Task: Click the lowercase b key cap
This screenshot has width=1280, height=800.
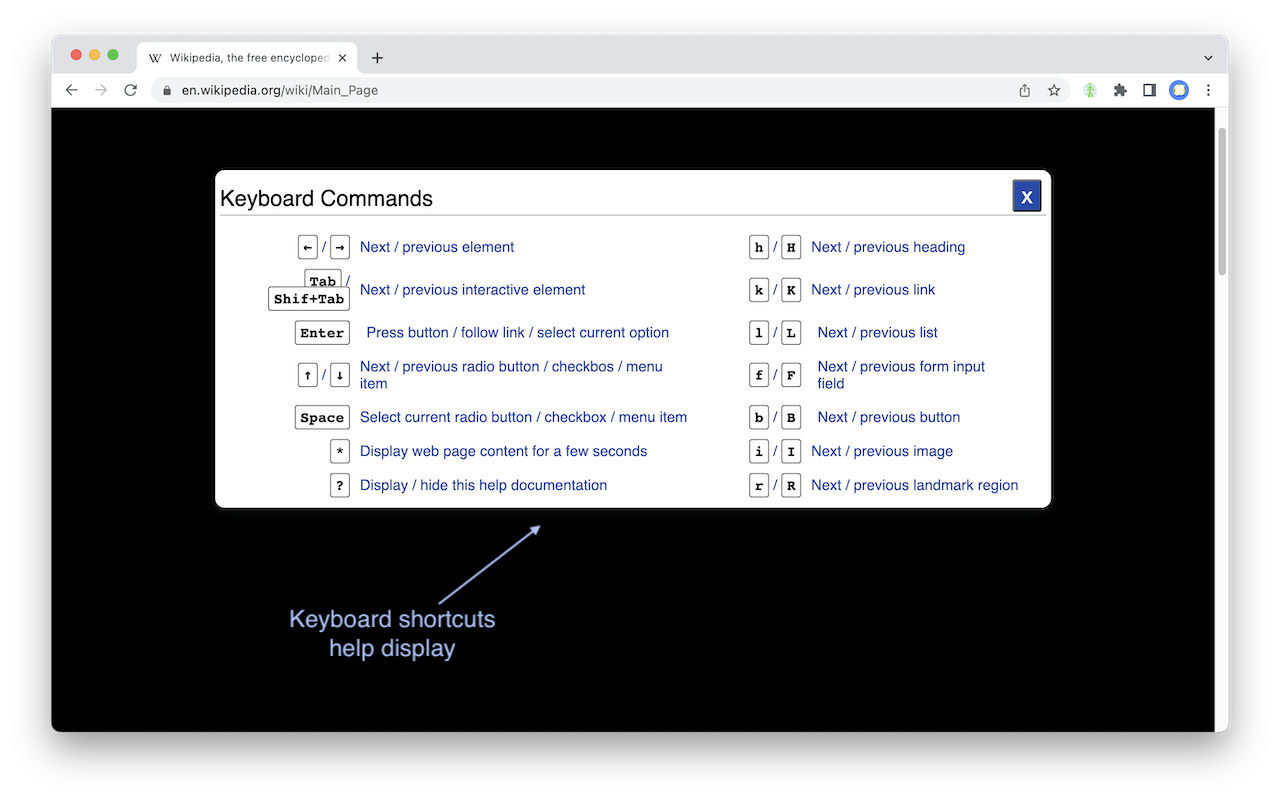Action: pos(759,418)
